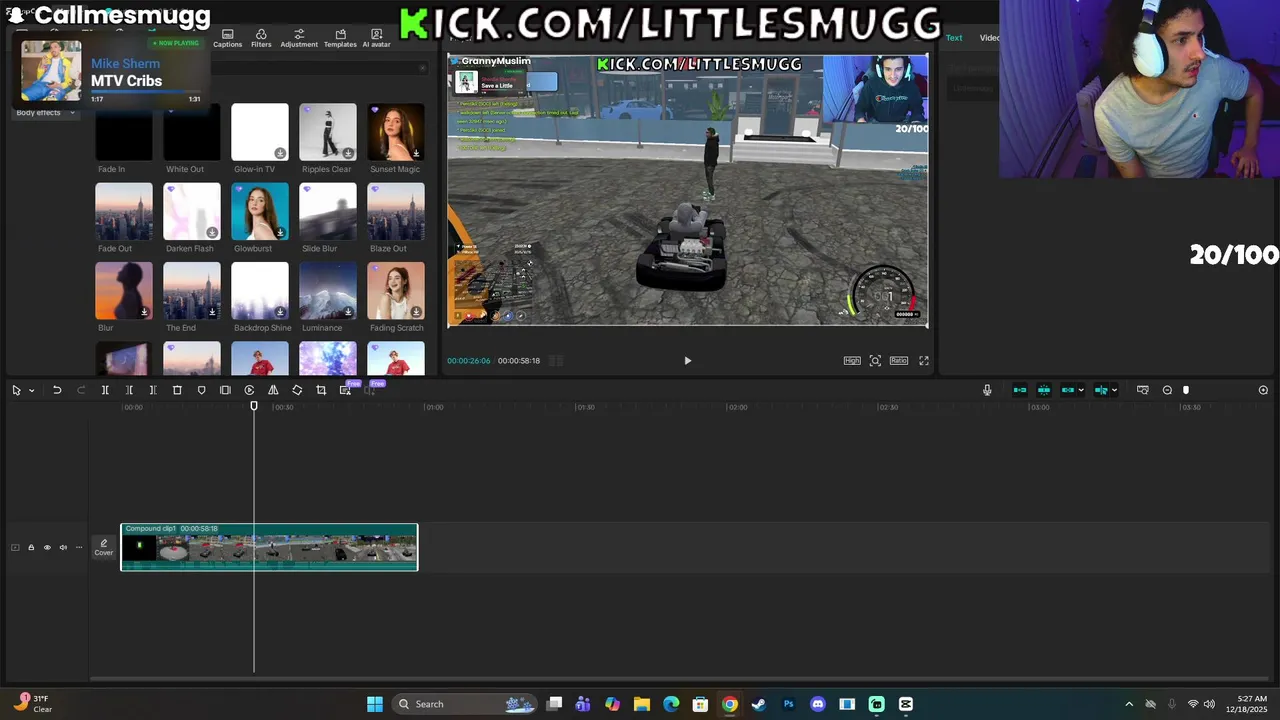
Task: Play the preview video
Action: point(687,361)
